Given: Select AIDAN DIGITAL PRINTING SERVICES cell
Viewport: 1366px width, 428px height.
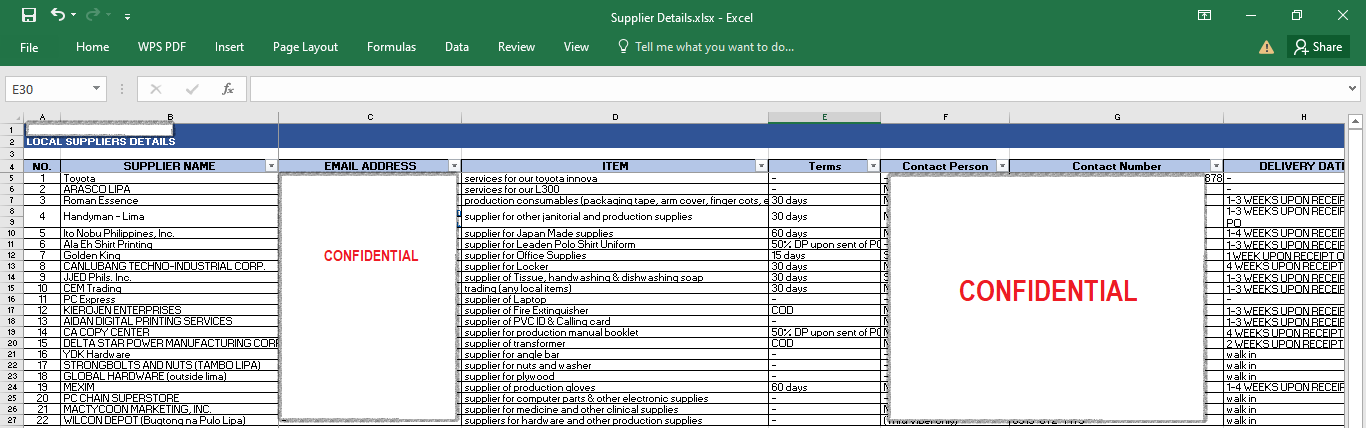Looking at the screenshot, I should tap(169, 321).
